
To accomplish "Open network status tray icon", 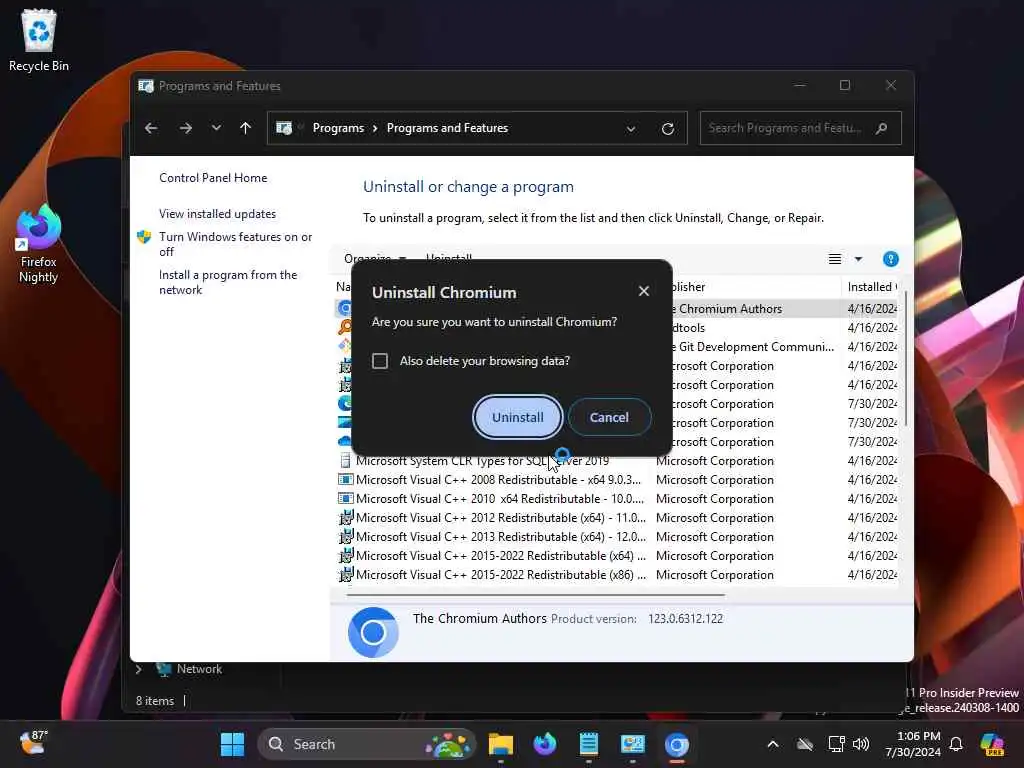I will (836, 744).
